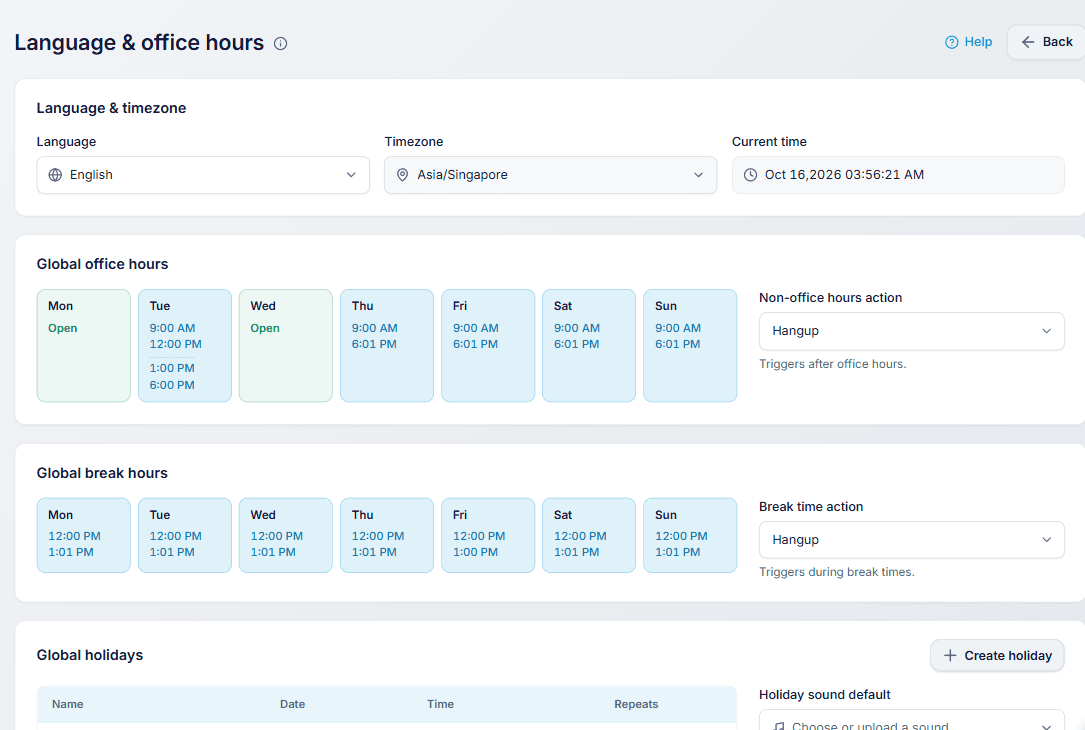1085x730 pixels.
Task: Click the clock icon in Current time
Action: click(750, 175)
